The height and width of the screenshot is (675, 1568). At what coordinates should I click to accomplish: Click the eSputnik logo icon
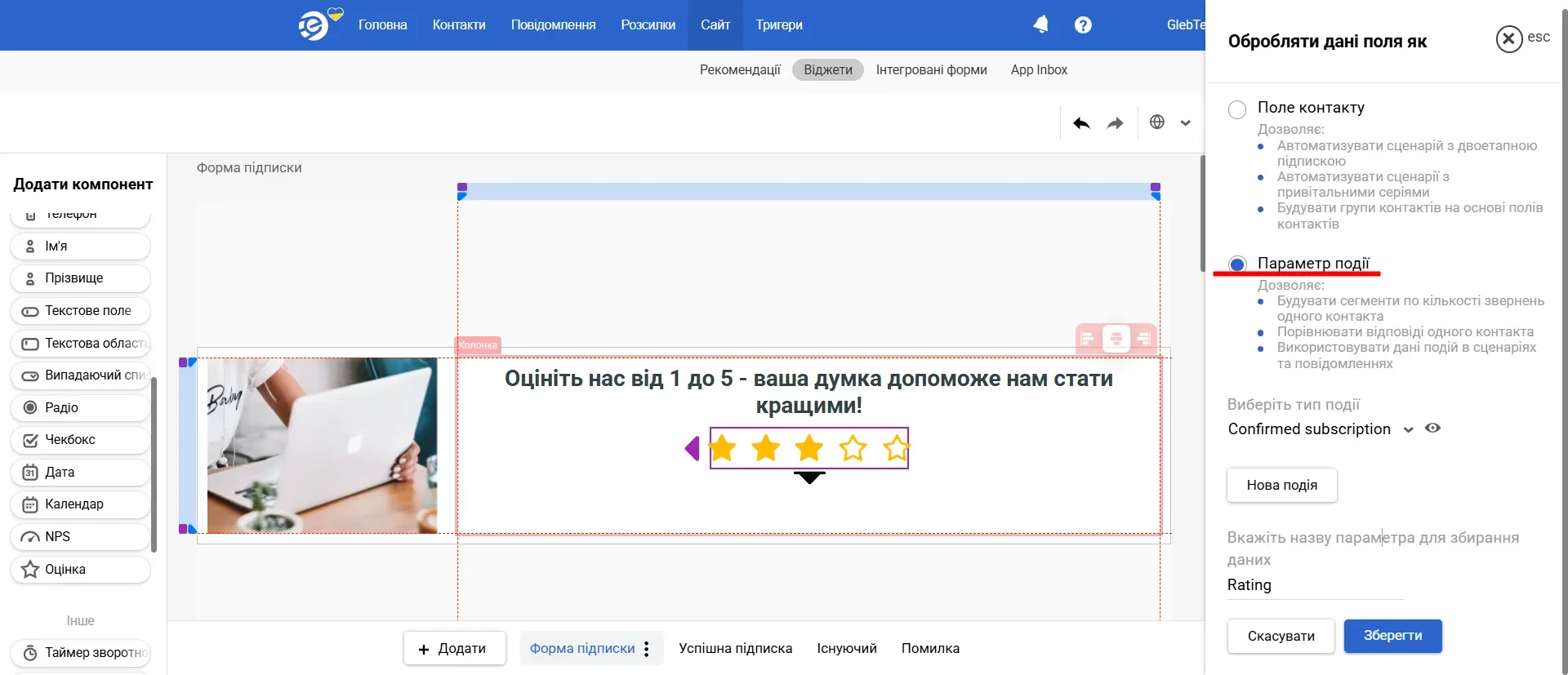[315, 25]
